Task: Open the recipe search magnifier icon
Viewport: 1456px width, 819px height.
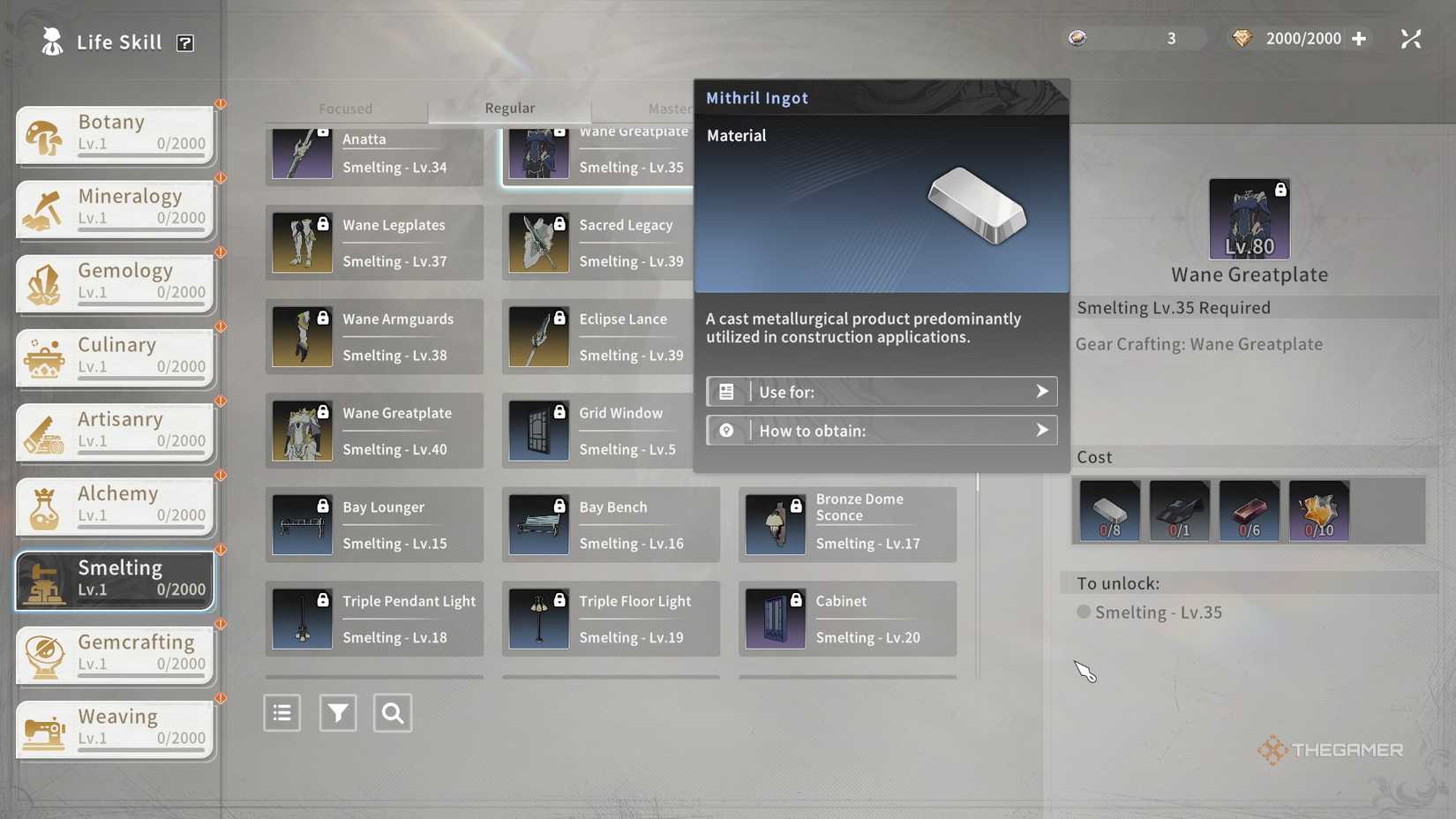Action: (x=393, y=713)
